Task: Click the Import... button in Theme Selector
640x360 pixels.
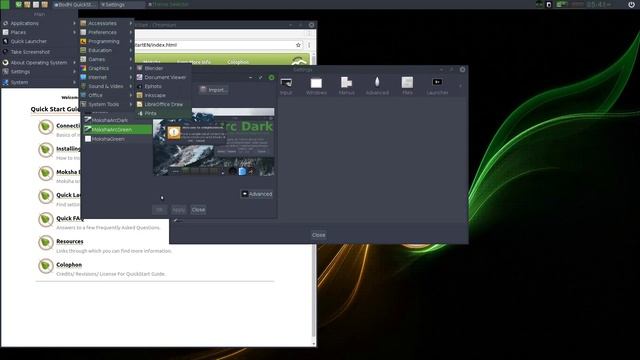Action: tap(213, 90)
